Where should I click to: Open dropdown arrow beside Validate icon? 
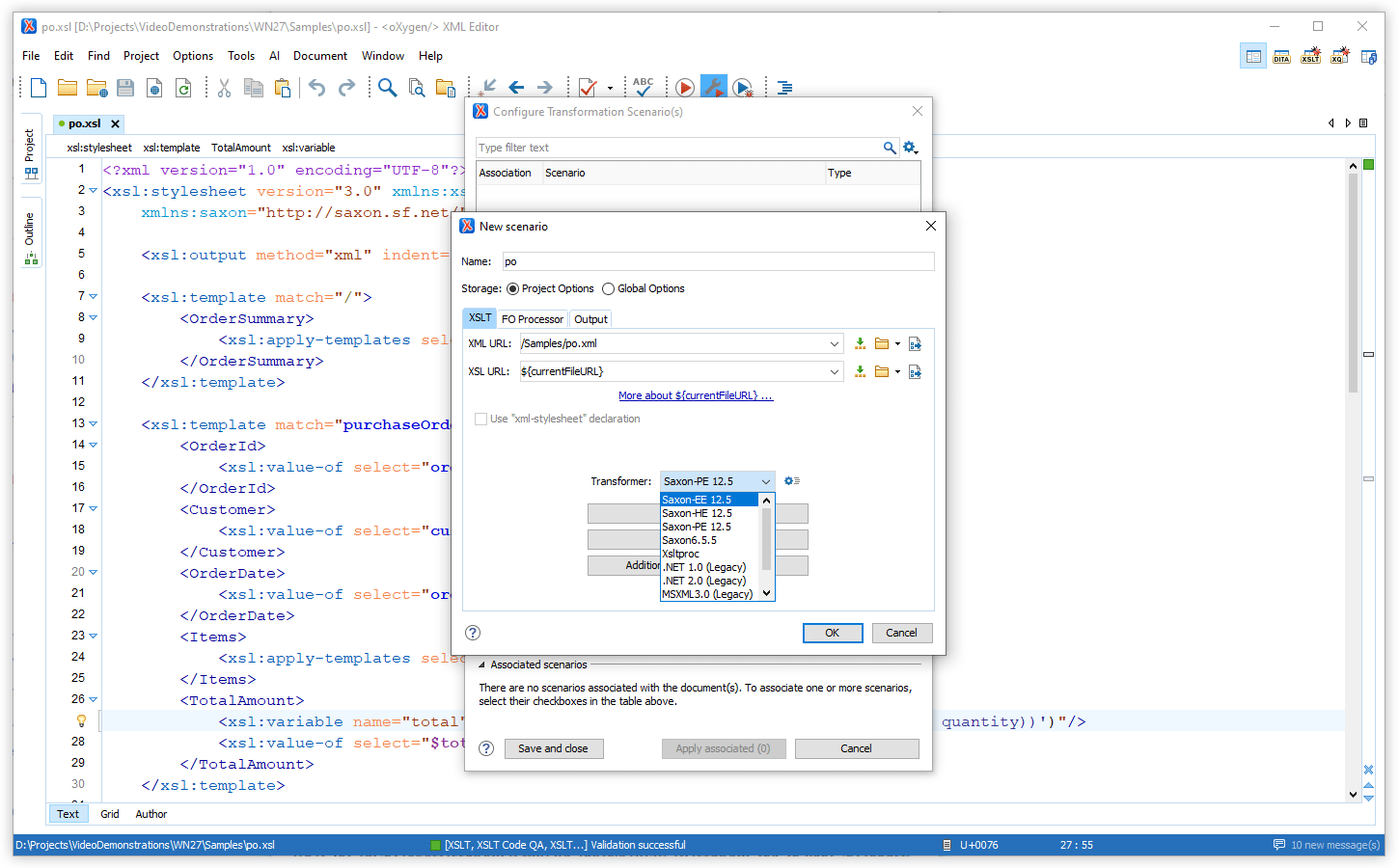tap(610, 88)
